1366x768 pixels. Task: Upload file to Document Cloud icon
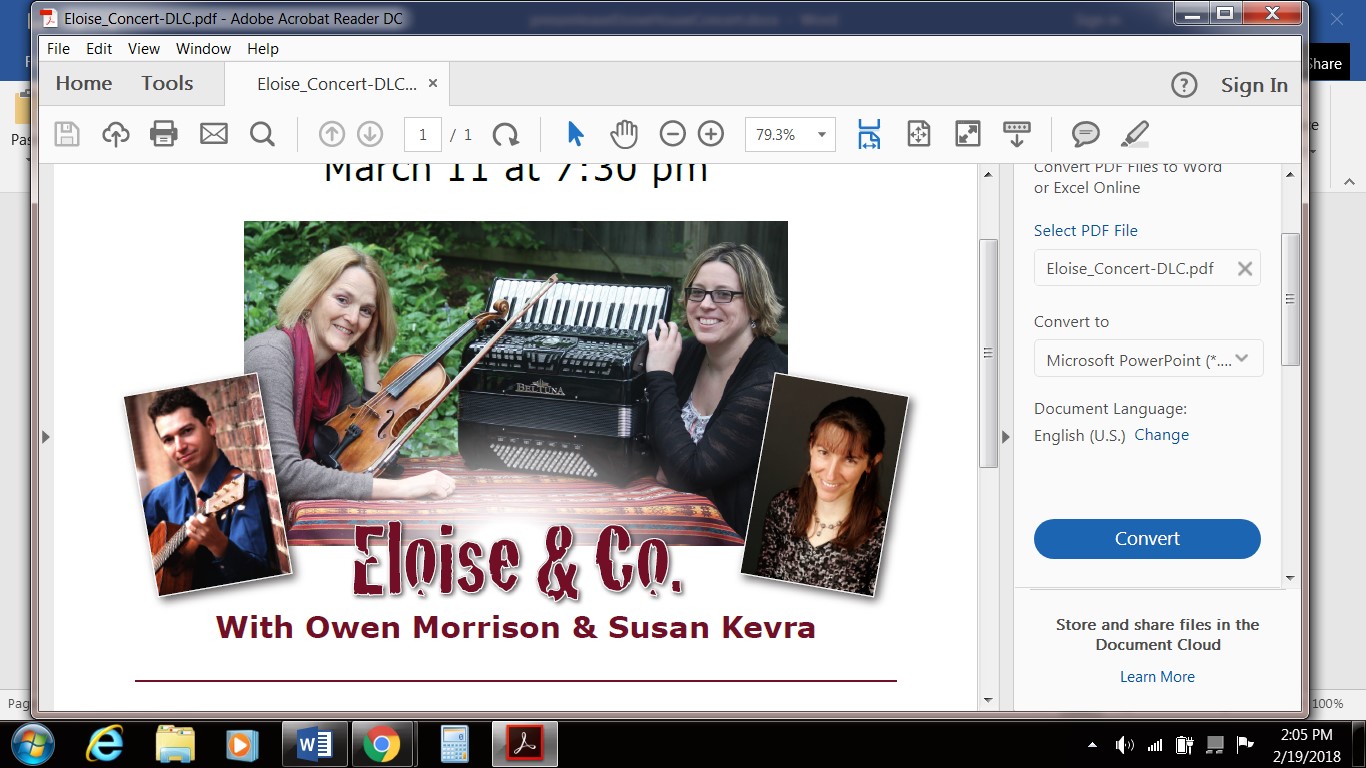click(x=116, y=134)
